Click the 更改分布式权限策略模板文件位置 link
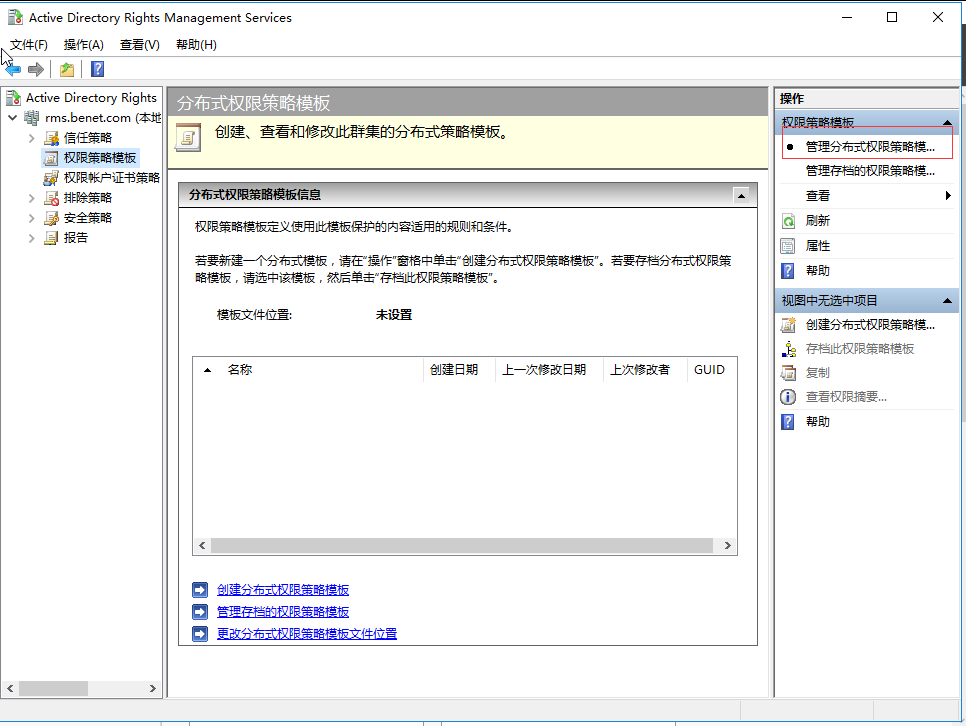 [x=307, y=634]
